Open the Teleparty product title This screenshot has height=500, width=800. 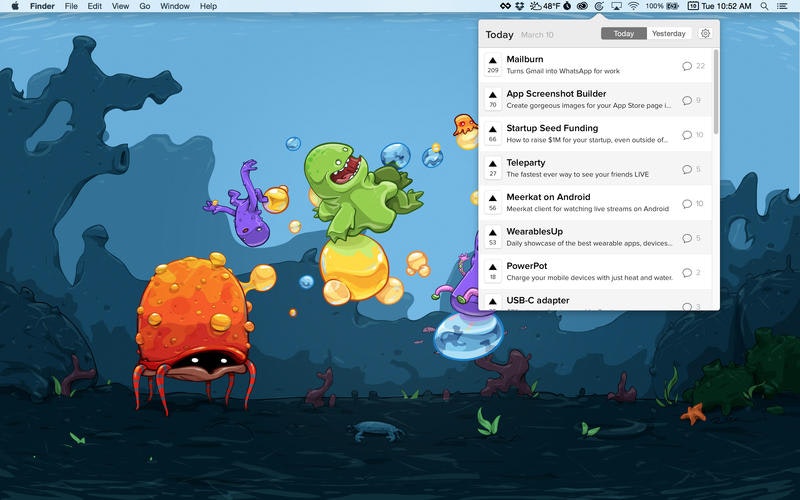526,163
